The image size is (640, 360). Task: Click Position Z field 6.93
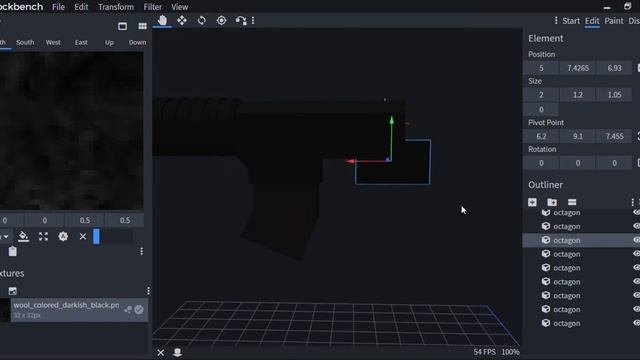tap(614, 68)
